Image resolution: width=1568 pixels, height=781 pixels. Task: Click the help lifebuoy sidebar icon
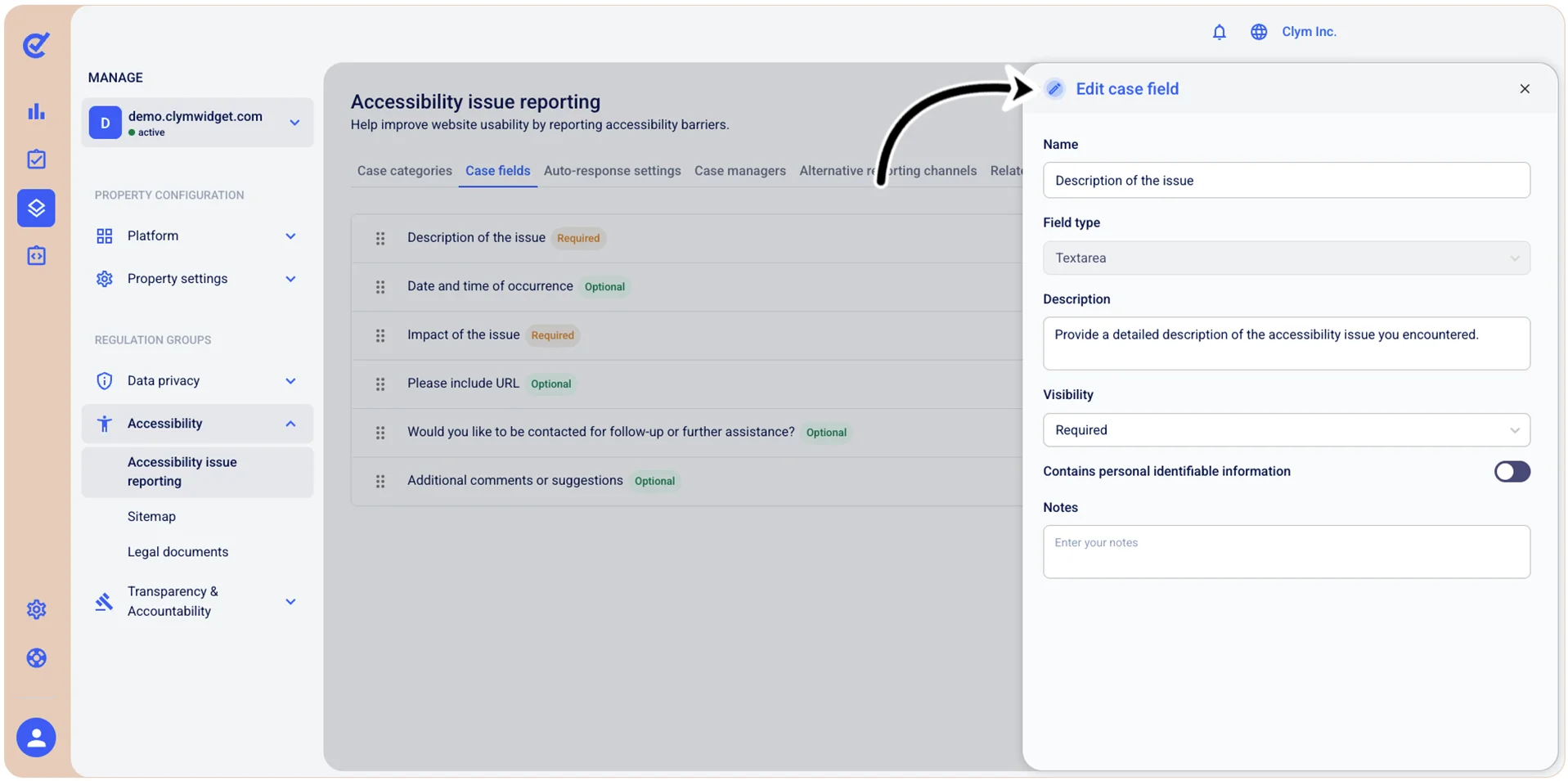point(36,658)
